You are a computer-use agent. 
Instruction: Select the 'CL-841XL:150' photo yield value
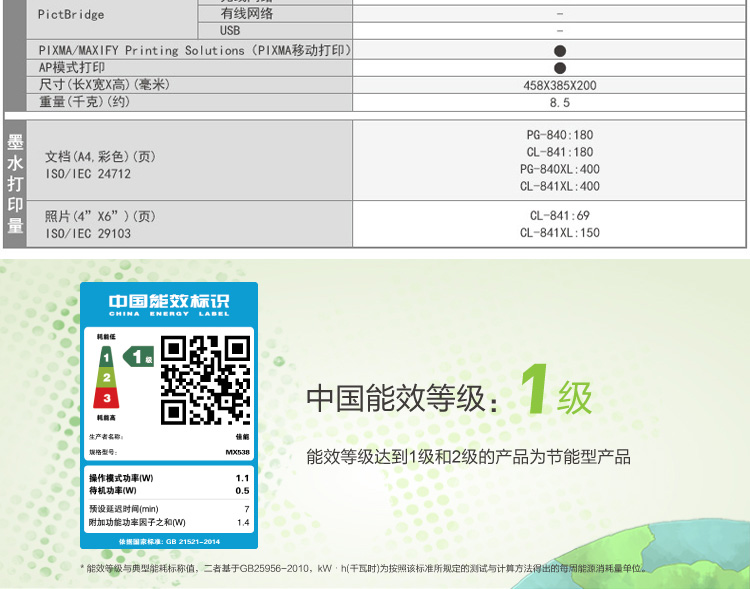560,233
